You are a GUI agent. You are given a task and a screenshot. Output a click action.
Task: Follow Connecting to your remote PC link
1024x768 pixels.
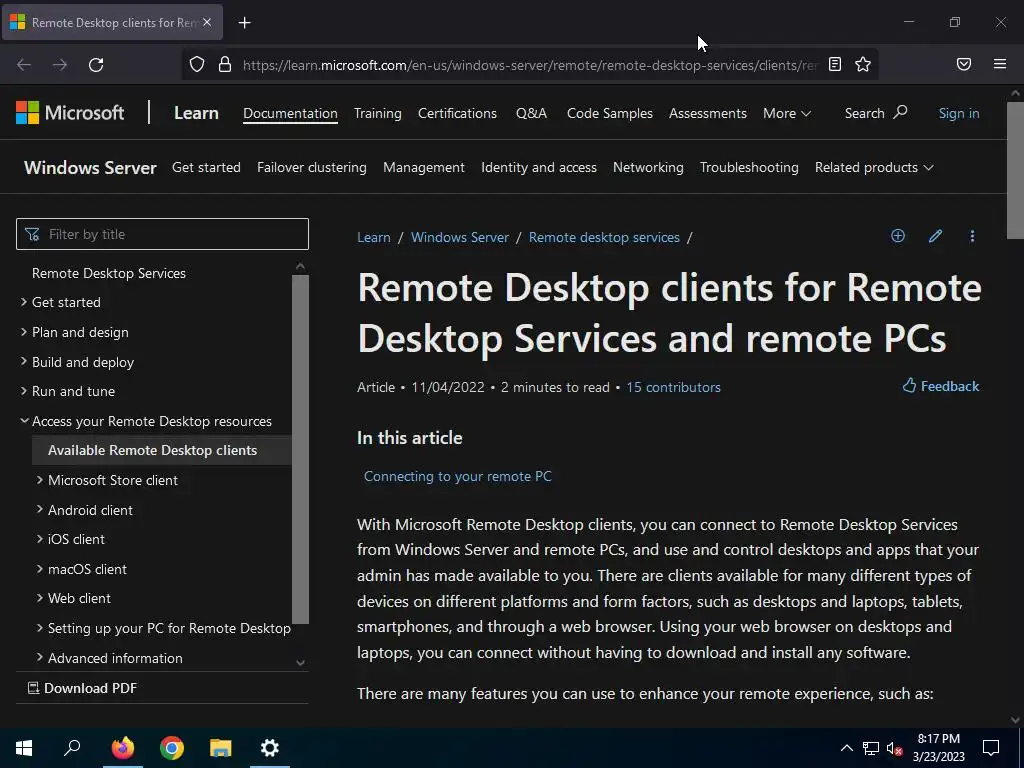click(x=458, y=476)
